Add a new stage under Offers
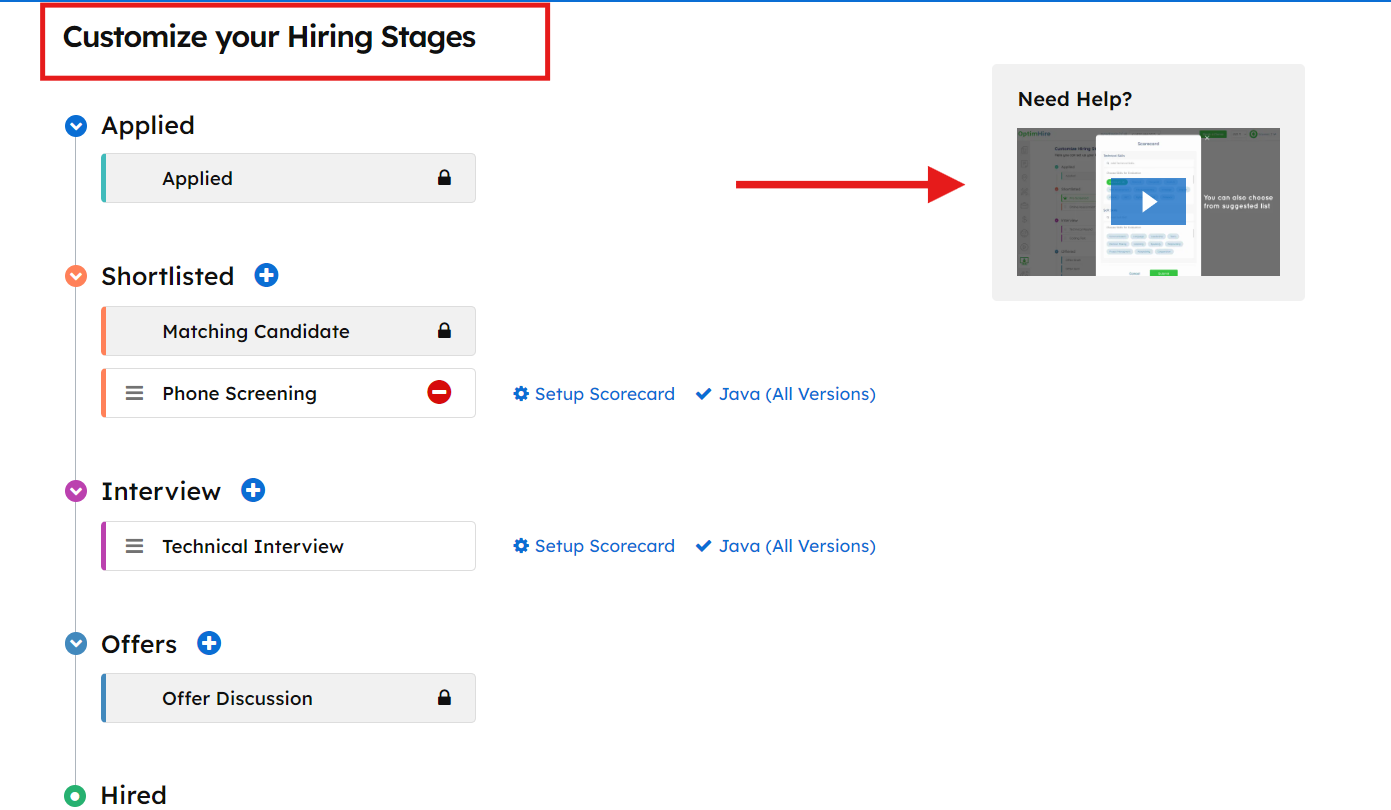The image size is (1391, 810). [x=208, y=643]
